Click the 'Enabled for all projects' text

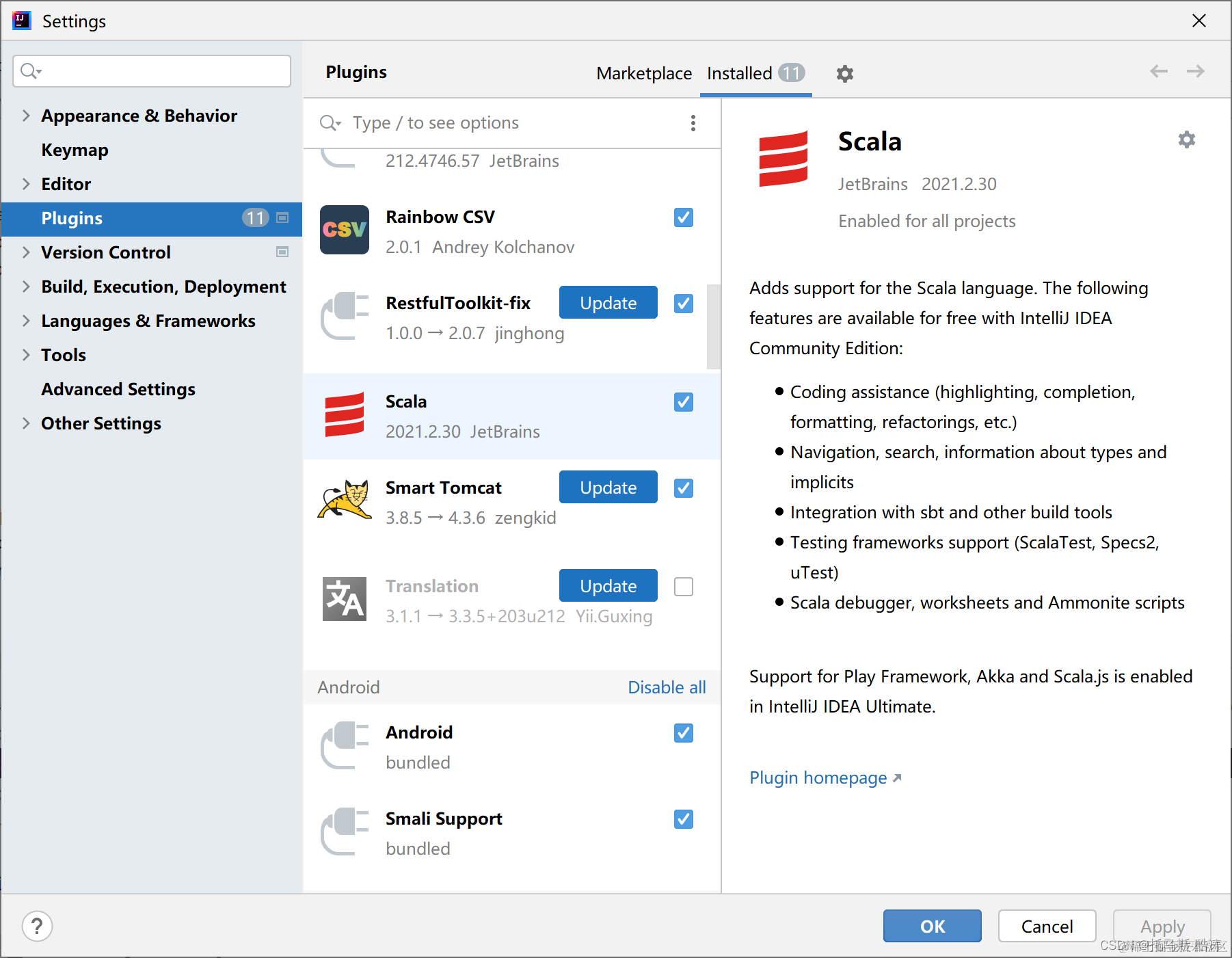point(927,221)
